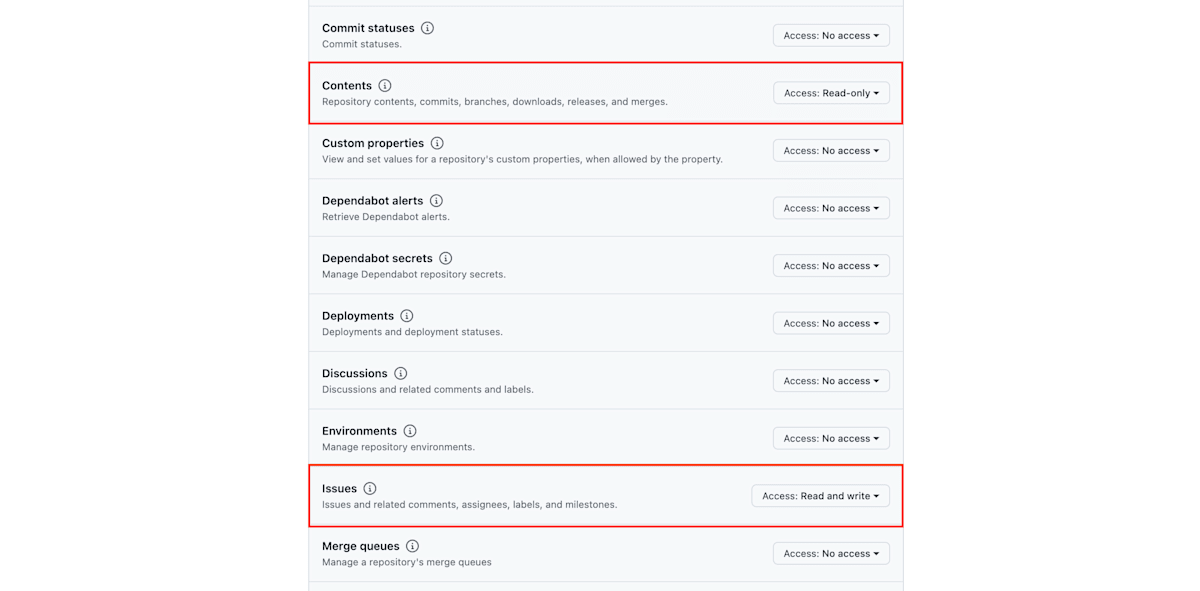1200x591 pixels.
Task: Show info for Custom properties
Action: click(x=437, y=143)
